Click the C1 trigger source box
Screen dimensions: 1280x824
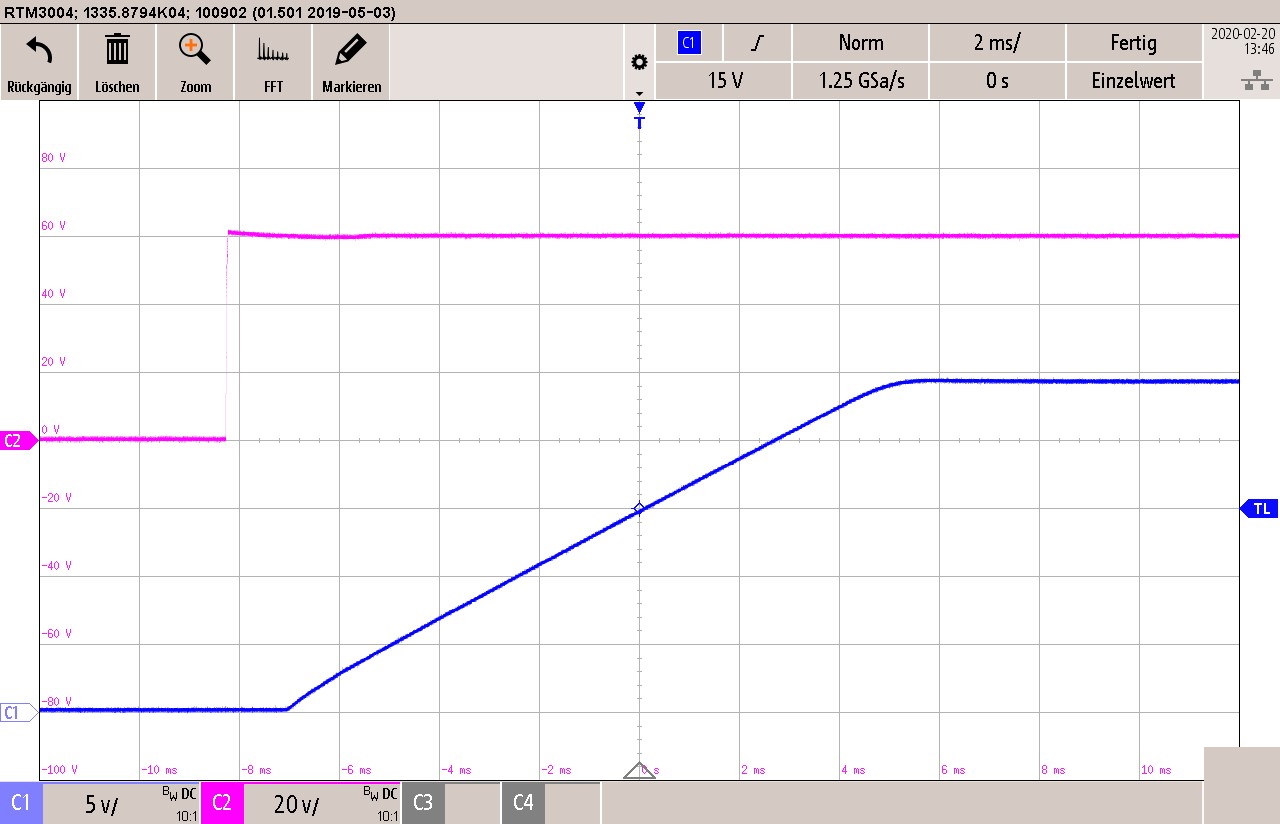pyautogui.click(x=689, y=43)
